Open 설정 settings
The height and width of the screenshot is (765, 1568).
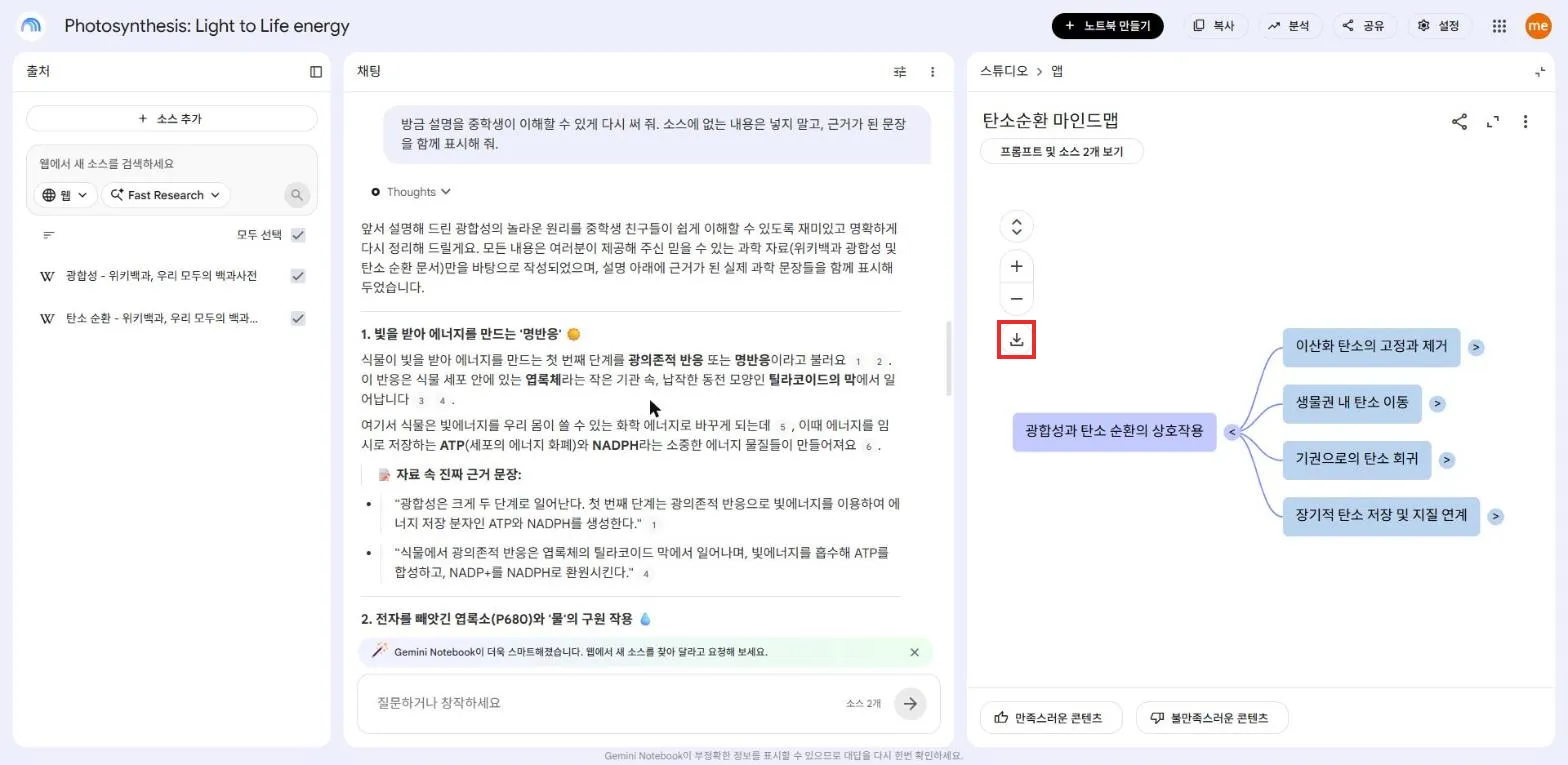click(1439, 26)
